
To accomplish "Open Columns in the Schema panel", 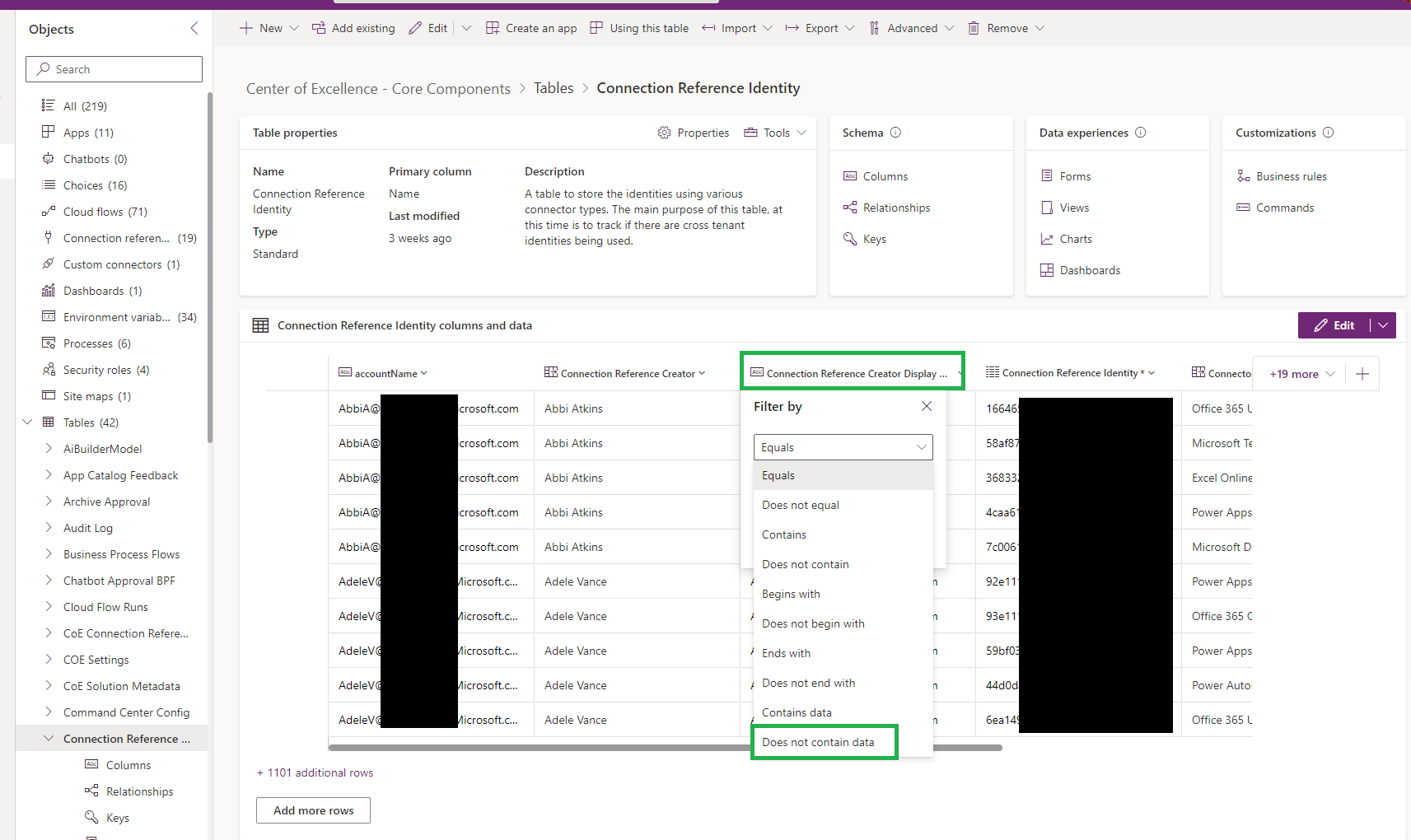I will point(884,175).
